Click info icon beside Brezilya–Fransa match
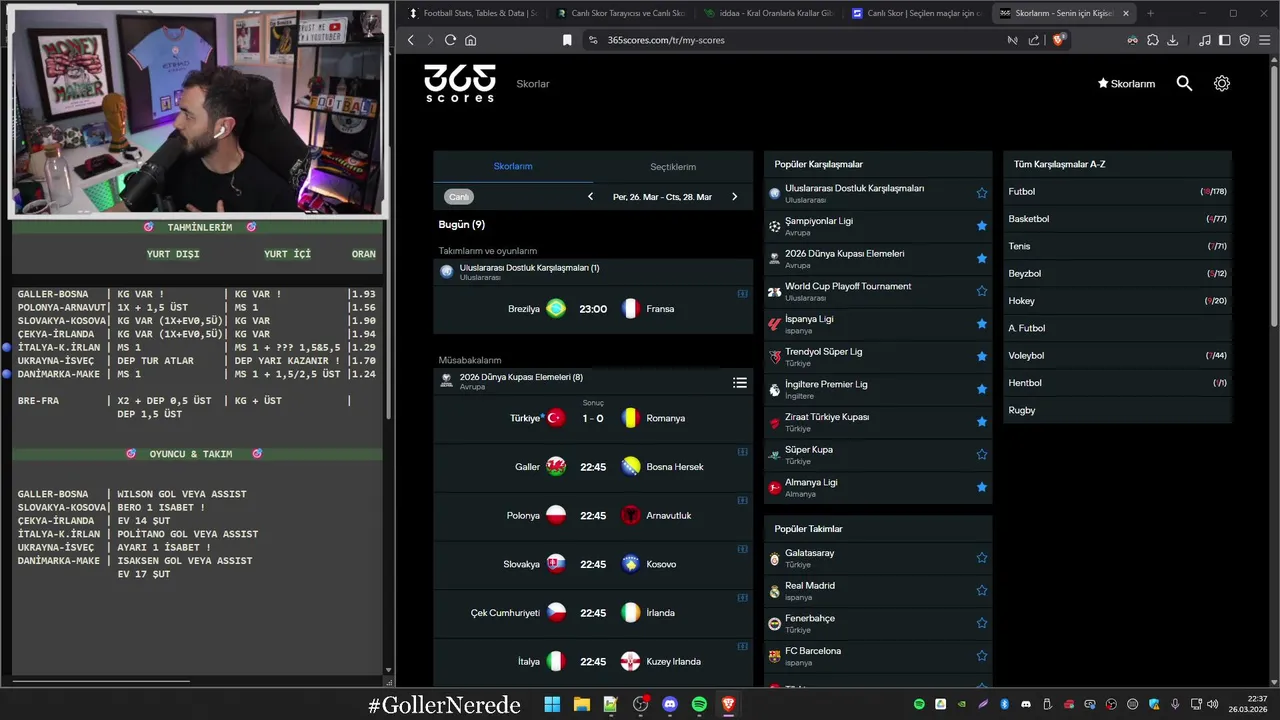 click(x=742, y=294)
